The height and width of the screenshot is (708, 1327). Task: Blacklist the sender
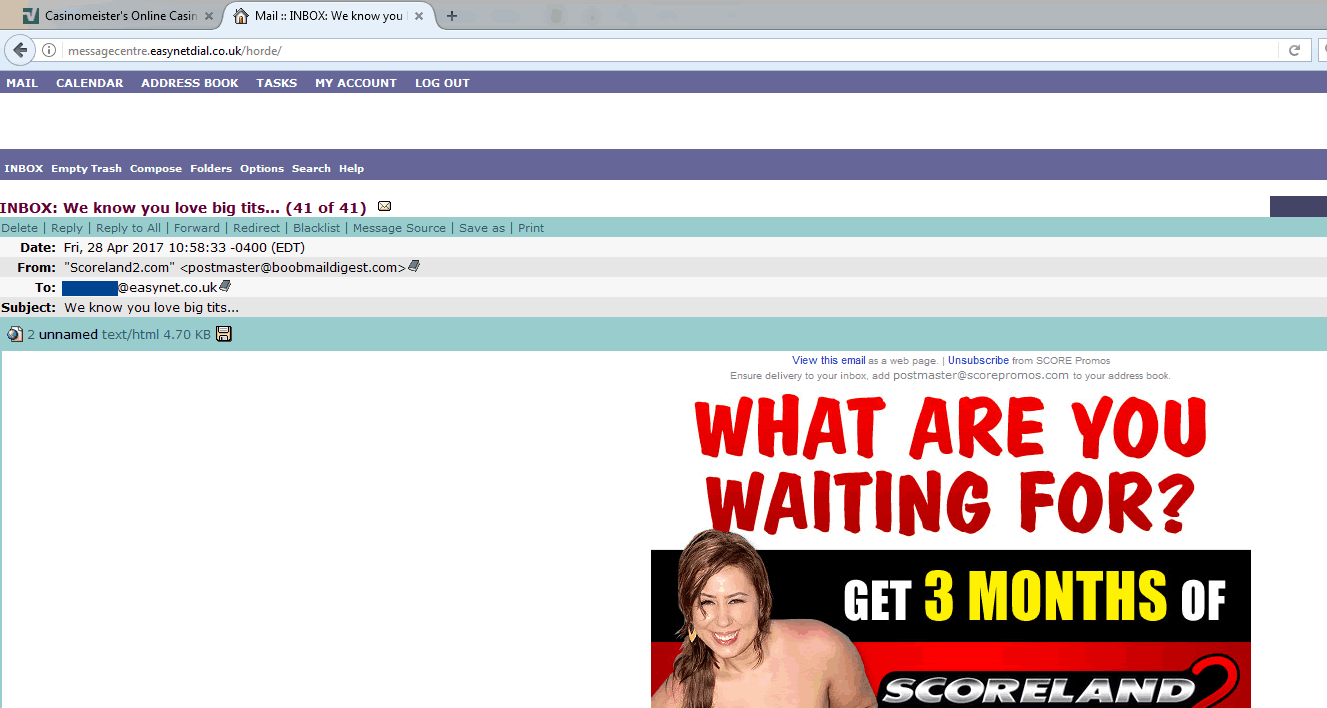coord(316,228)
